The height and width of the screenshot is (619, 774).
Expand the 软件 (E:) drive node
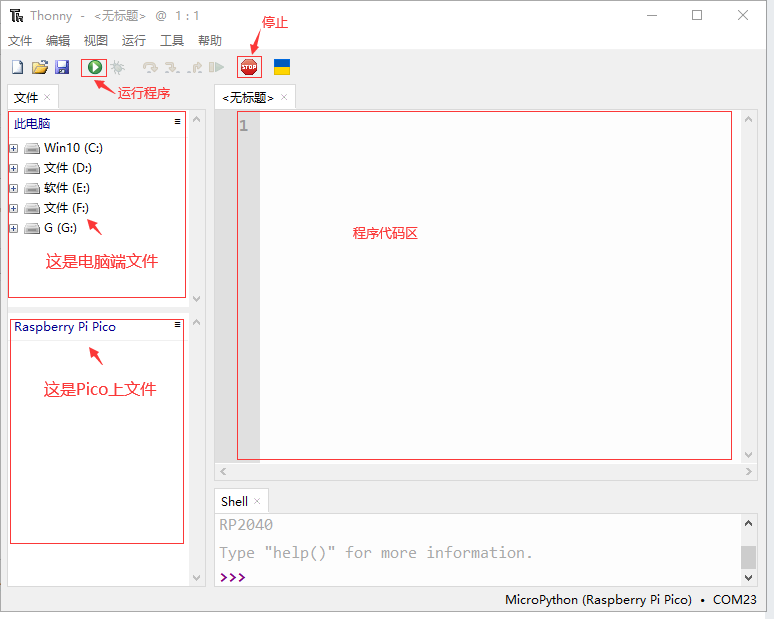pos(14,188)
